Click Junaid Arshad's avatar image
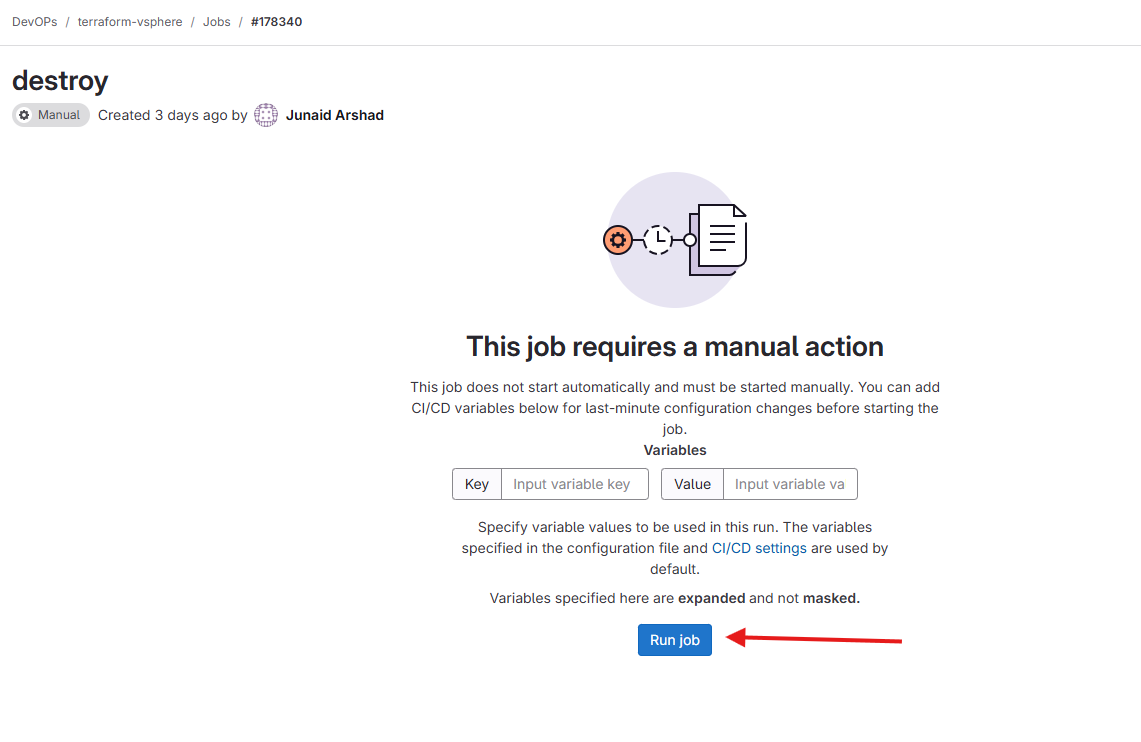1141x742 pixels. tap(266, 115)
